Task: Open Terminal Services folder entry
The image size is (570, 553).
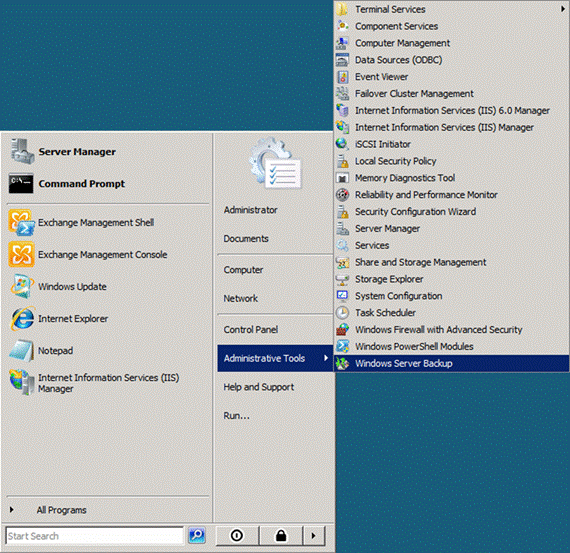Action: point(451,9)
